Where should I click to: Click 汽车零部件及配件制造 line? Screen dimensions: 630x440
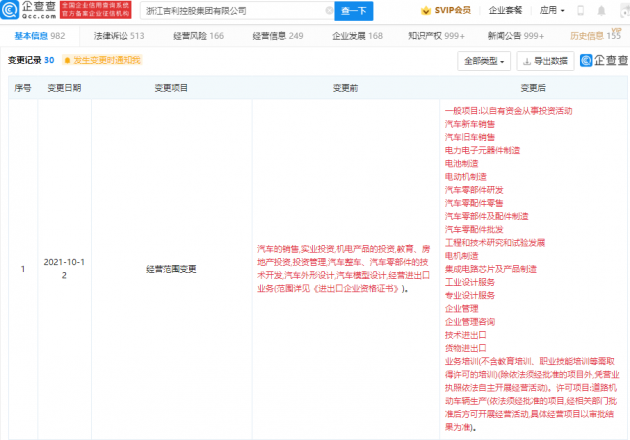pos(487,216)
